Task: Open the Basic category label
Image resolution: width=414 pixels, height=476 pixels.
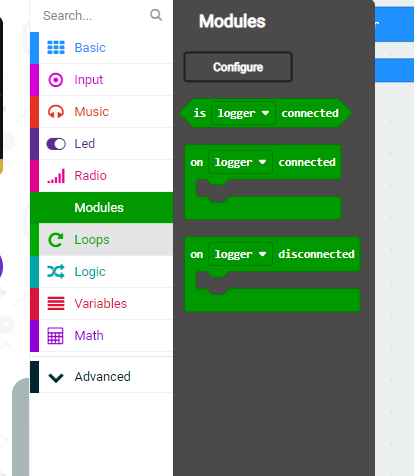Action: (x=90, y=48)
